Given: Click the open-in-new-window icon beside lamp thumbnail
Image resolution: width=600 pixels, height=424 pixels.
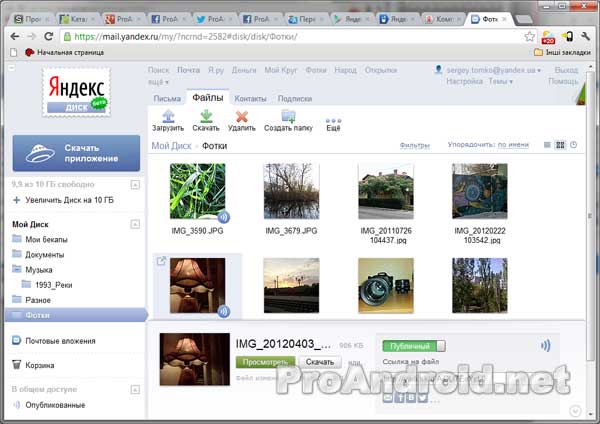Looking at the screenshot, I should (x=161, y=261).
